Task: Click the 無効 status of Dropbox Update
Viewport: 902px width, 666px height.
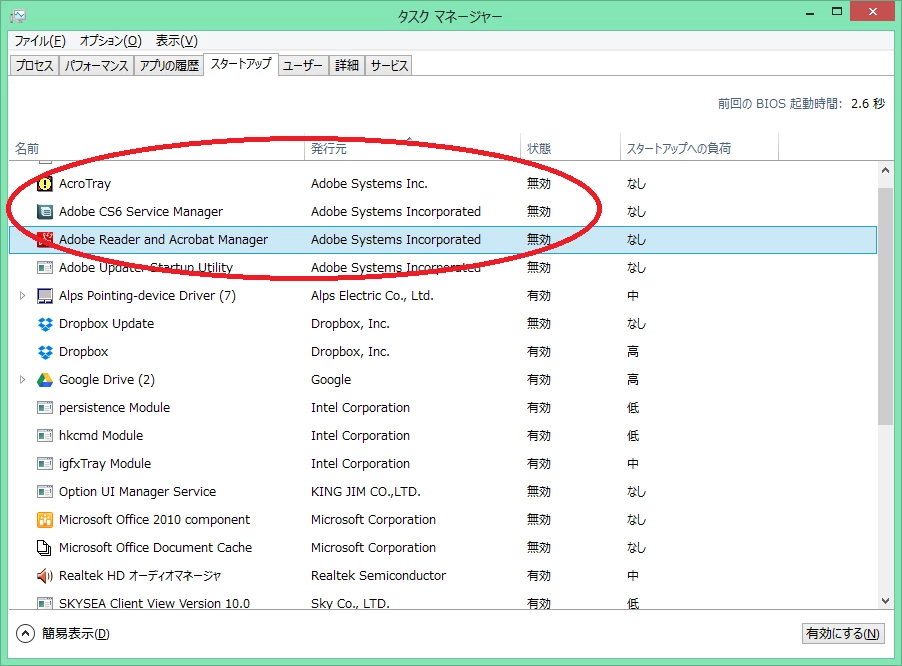Action: 539,324
